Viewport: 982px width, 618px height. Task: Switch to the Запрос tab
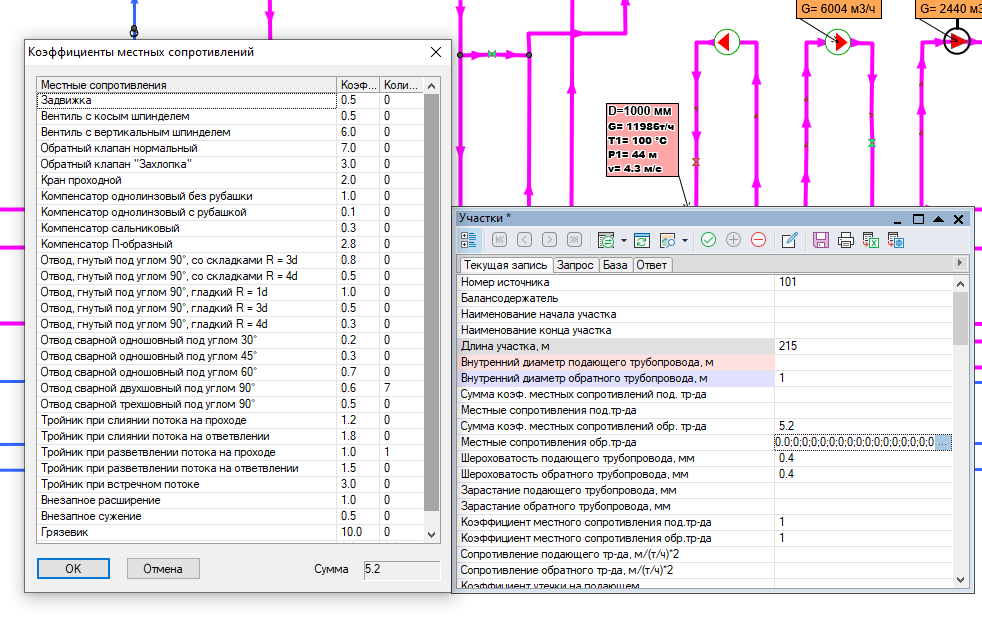(576, 265)
